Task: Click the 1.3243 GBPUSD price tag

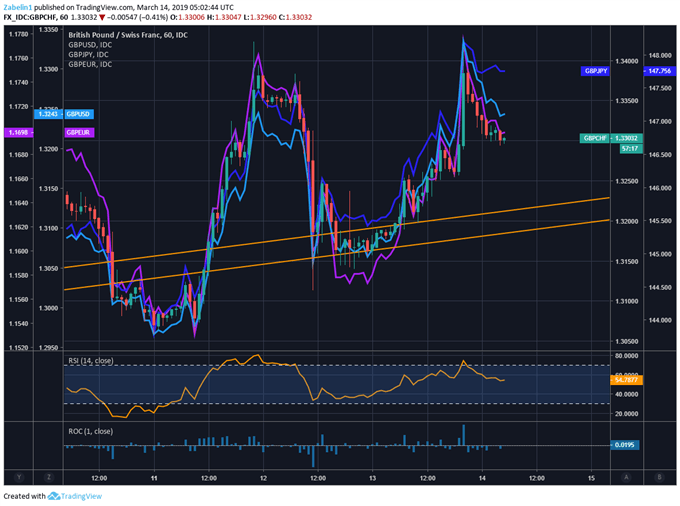Action: click(48, 114)
